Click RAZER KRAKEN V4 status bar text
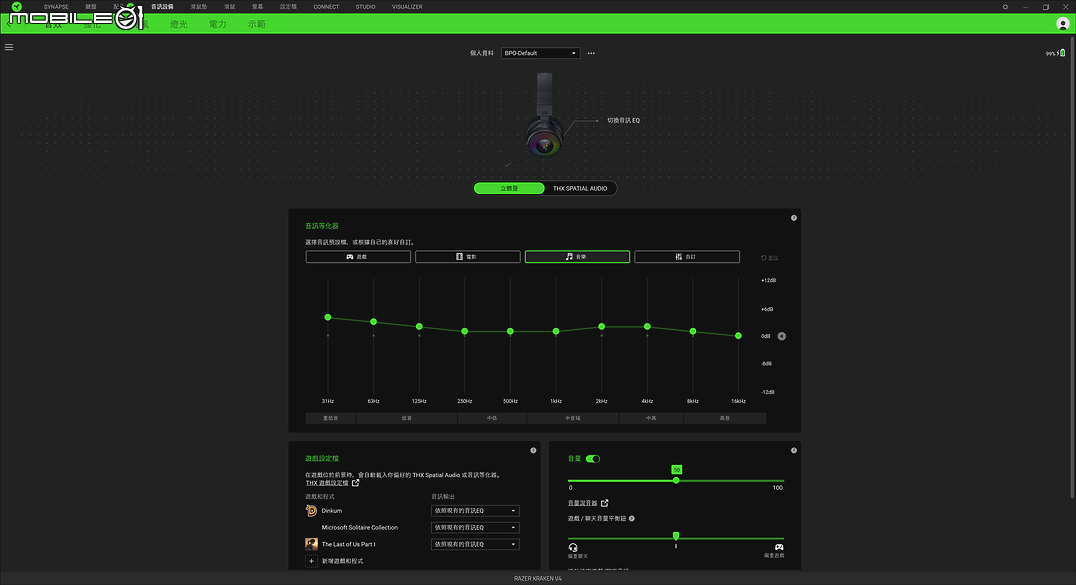 [x=537, y=579]
